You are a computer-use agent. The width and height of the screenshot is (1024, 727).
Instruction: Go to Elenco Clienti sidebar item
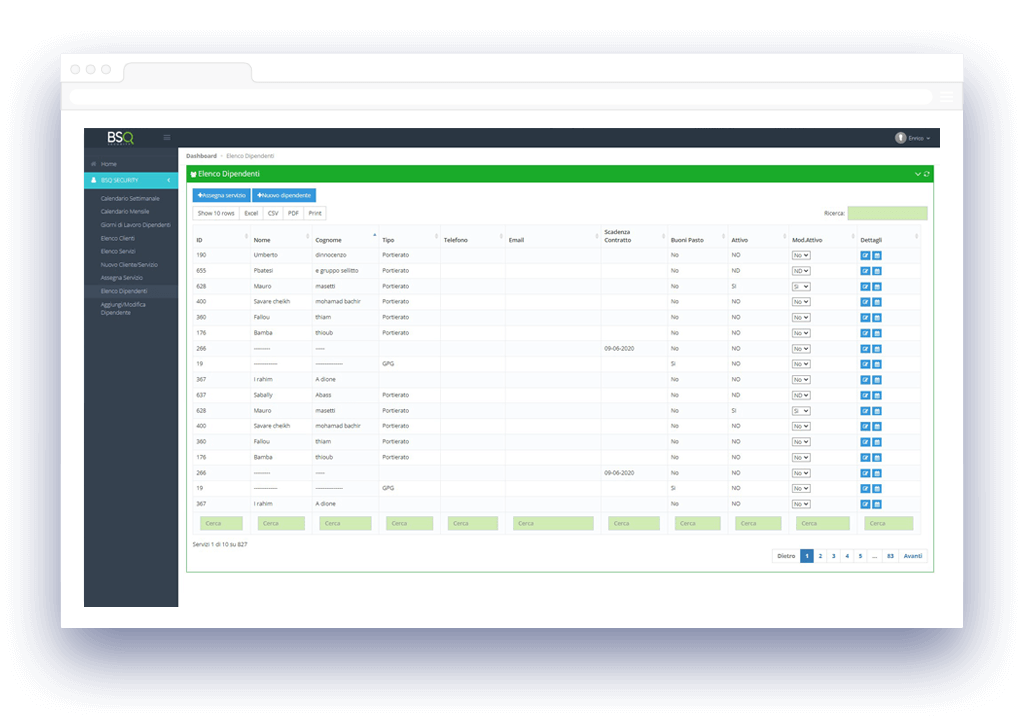pos(118,238)
